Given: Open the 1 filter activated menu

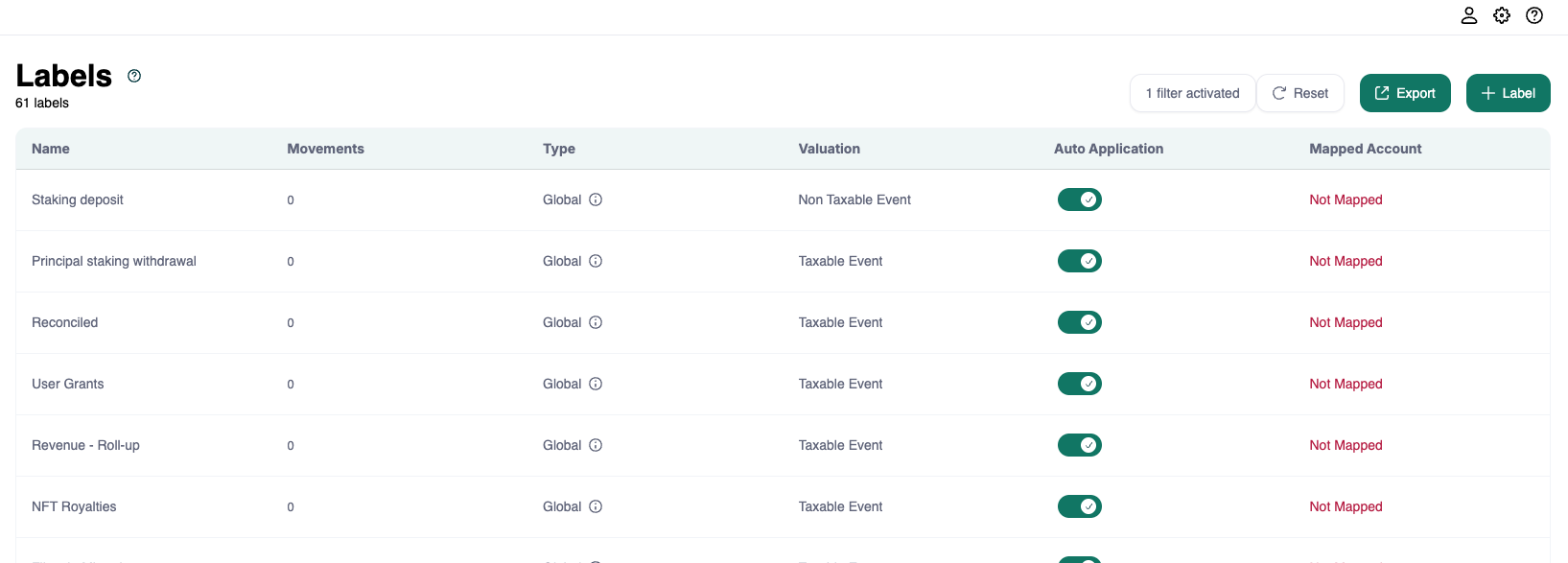Looking at the screenshot, I should pos(1192,93).
